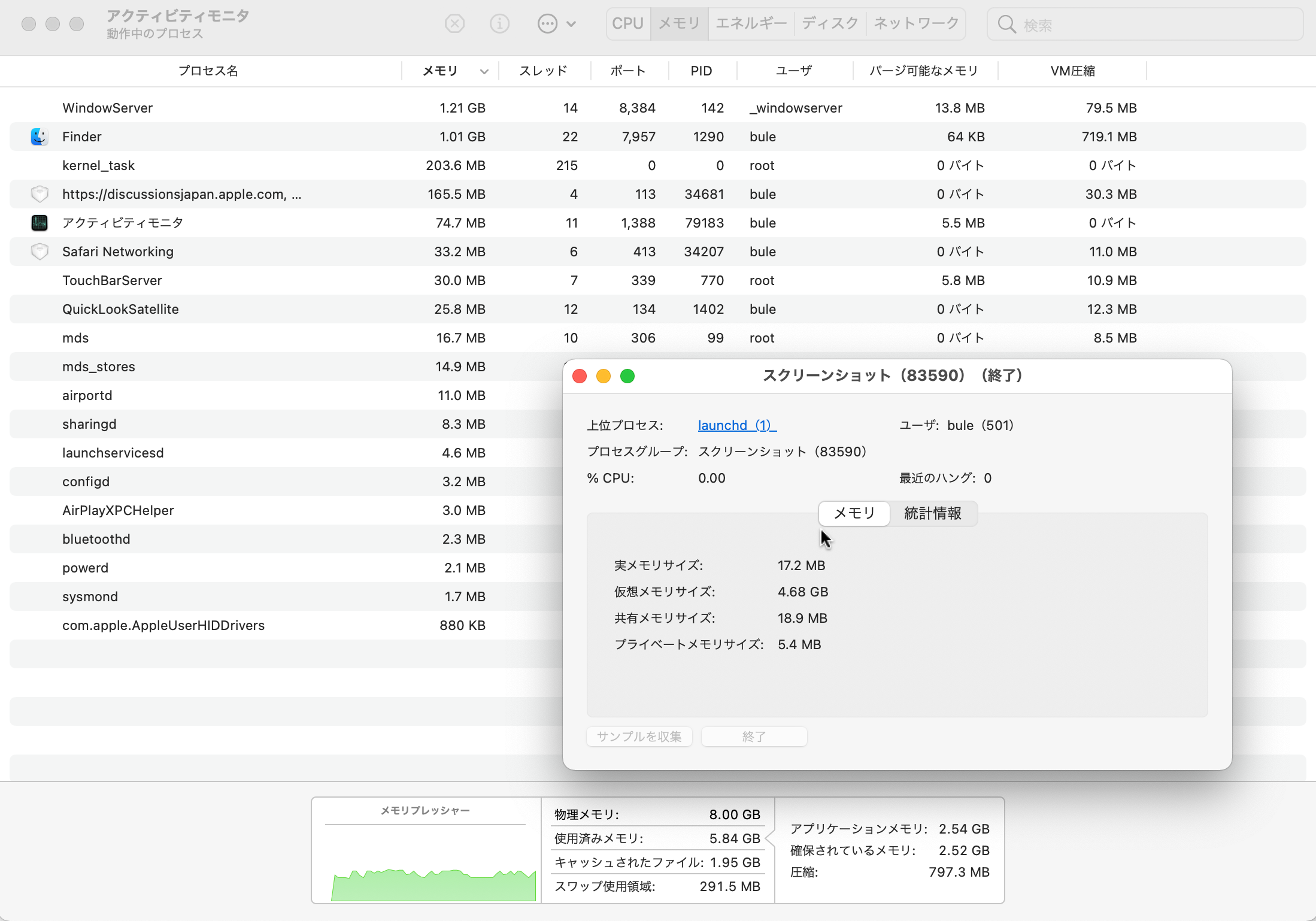Click the Finder app icon in the list
Screen dimensions: 1316x921
point(40,137)
